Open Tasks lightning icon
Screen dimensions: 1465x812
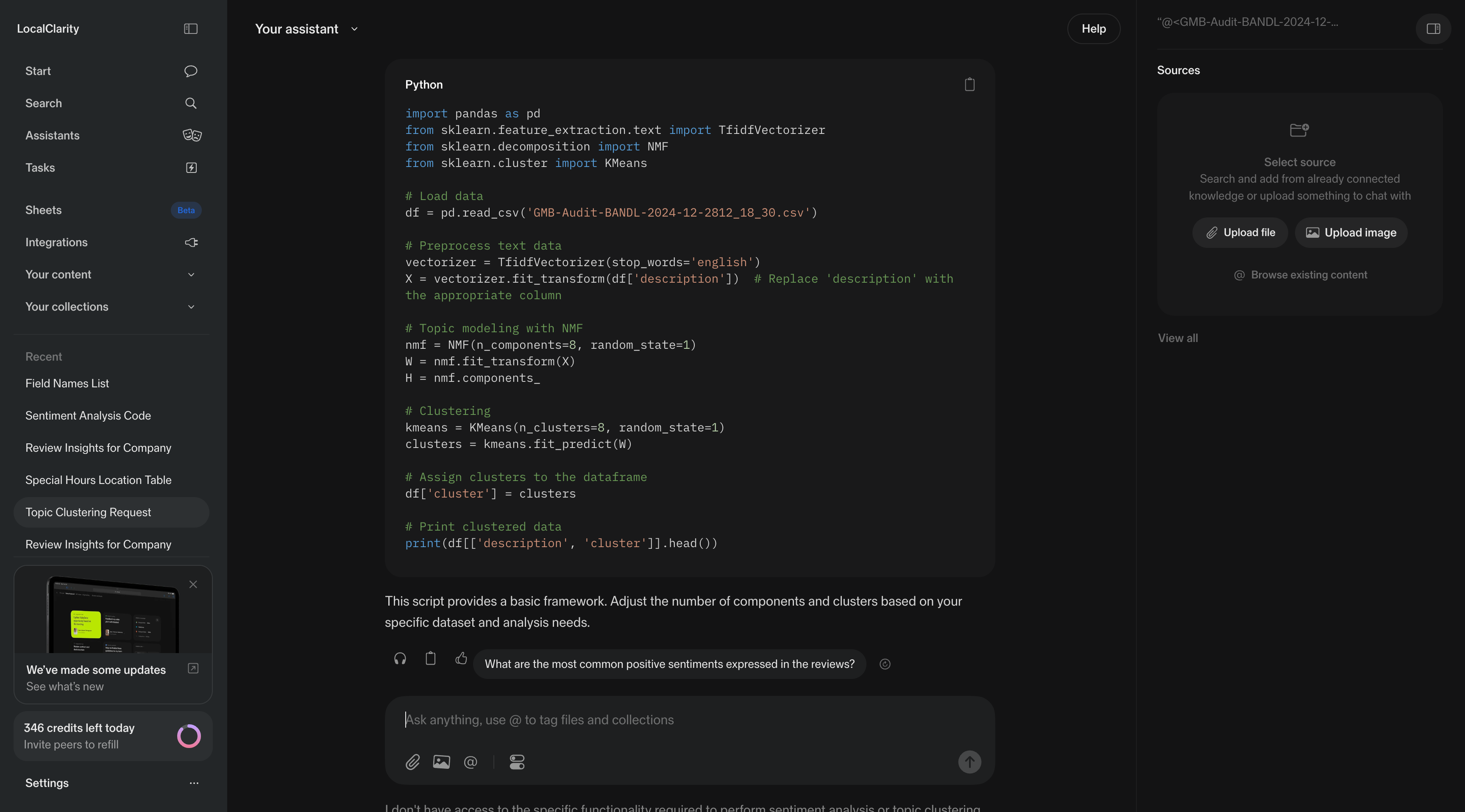click(x=191, y=168)
